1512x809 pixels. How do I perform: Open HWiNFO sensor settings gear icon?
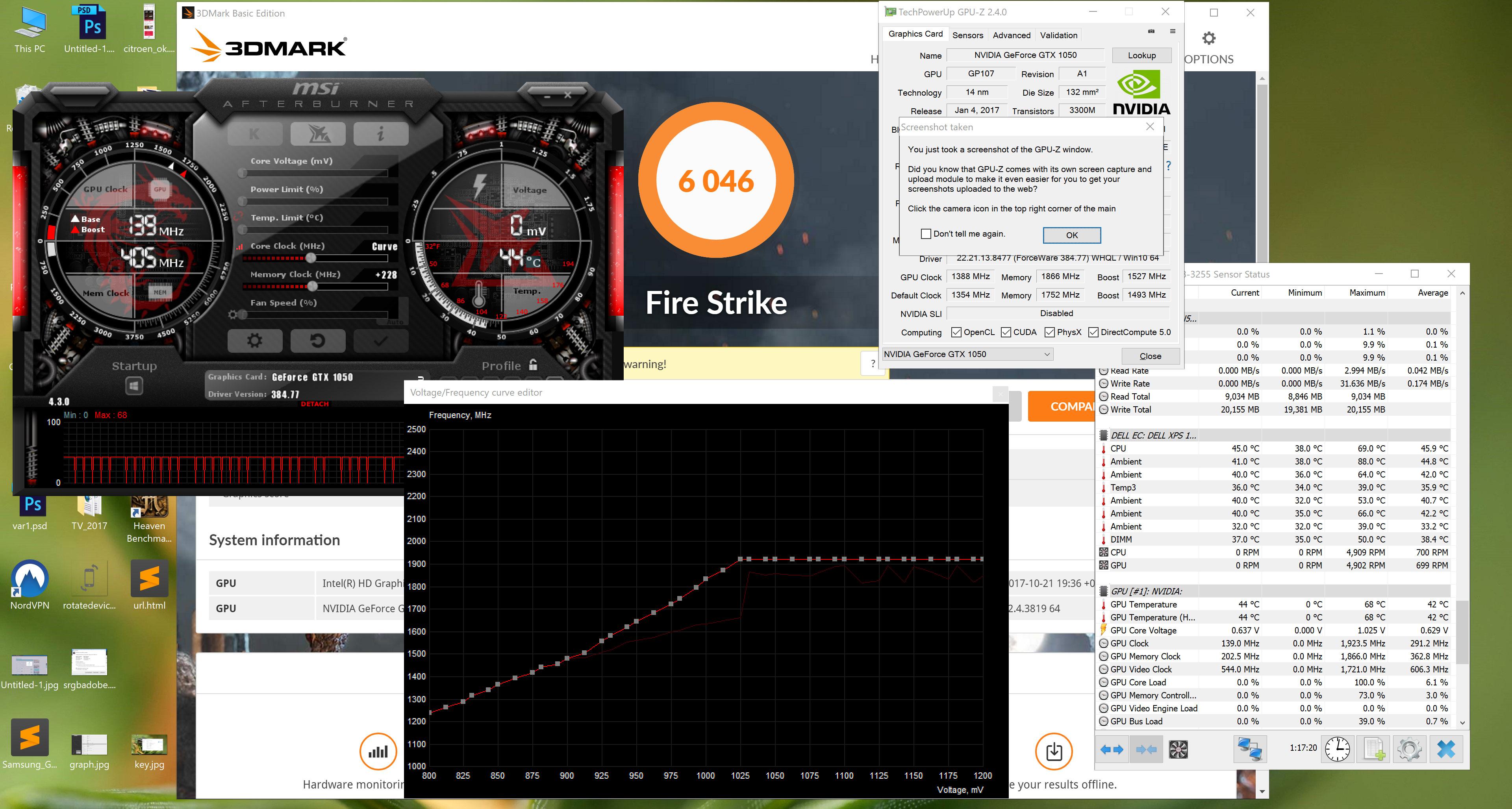[x=1410, y=749]
